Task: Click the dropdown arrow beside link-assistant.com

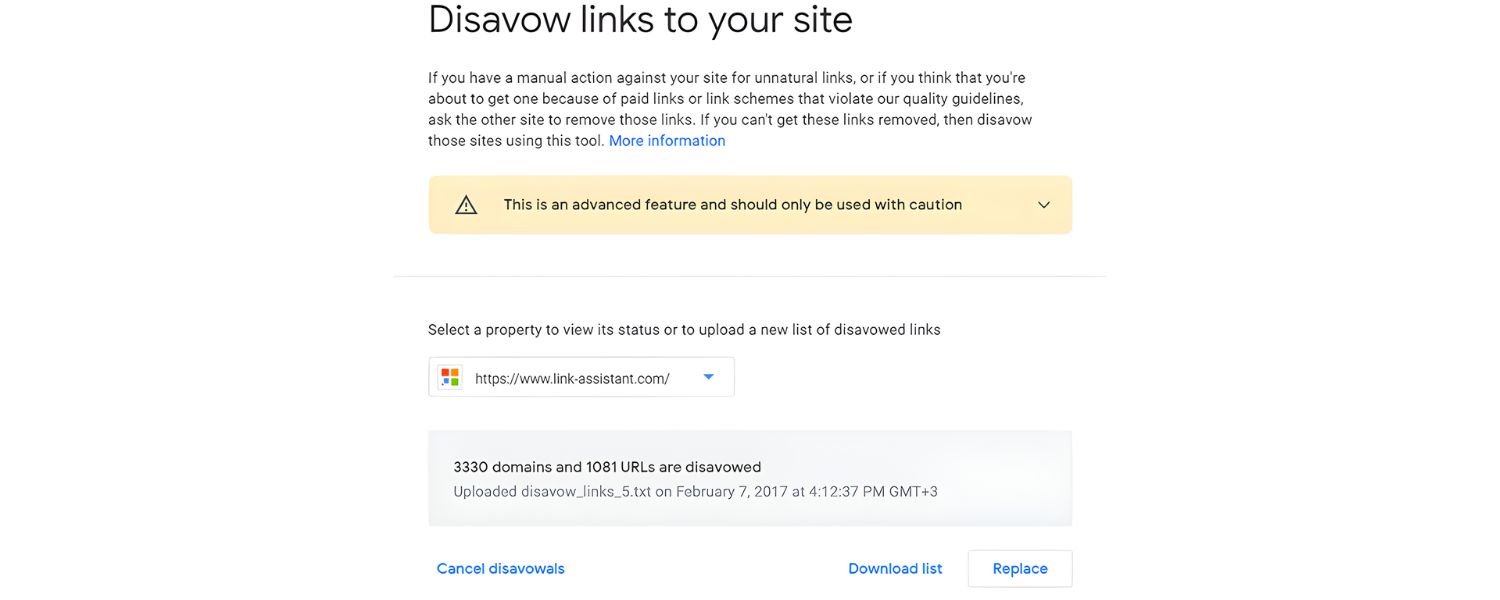Action: point(708,377)
